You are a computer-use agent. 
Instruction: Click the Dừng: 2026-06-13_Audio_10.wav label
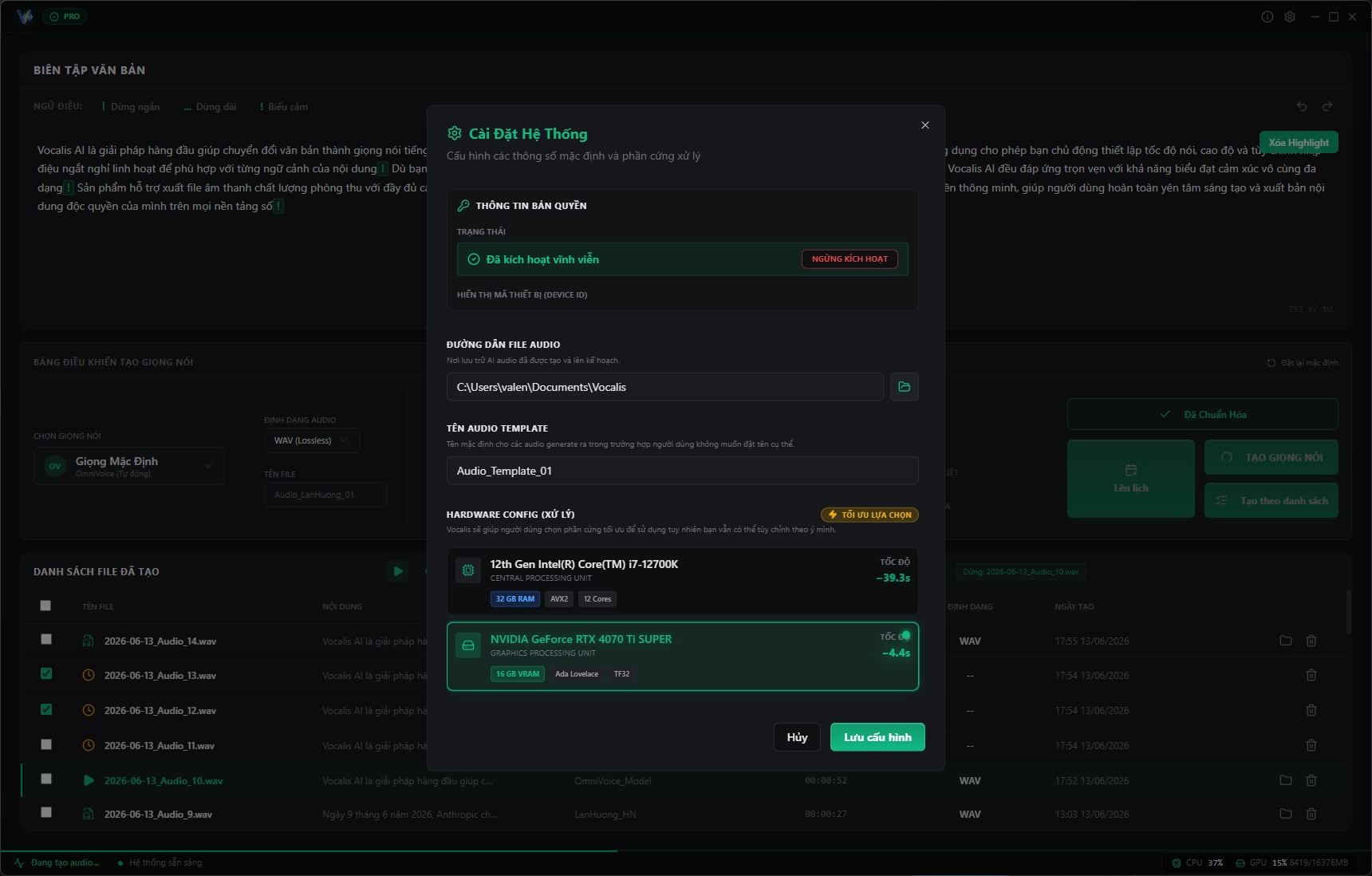[1020, 571]
